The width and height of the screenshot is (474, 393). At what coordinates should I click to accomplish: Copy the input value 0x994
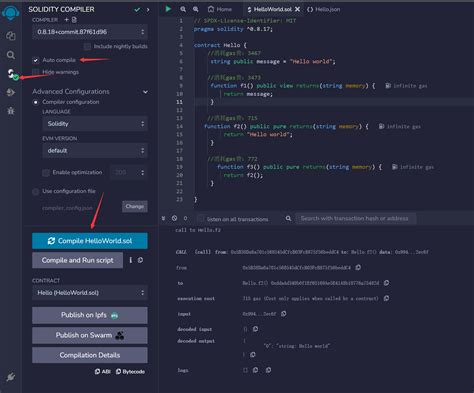[284, 314]
